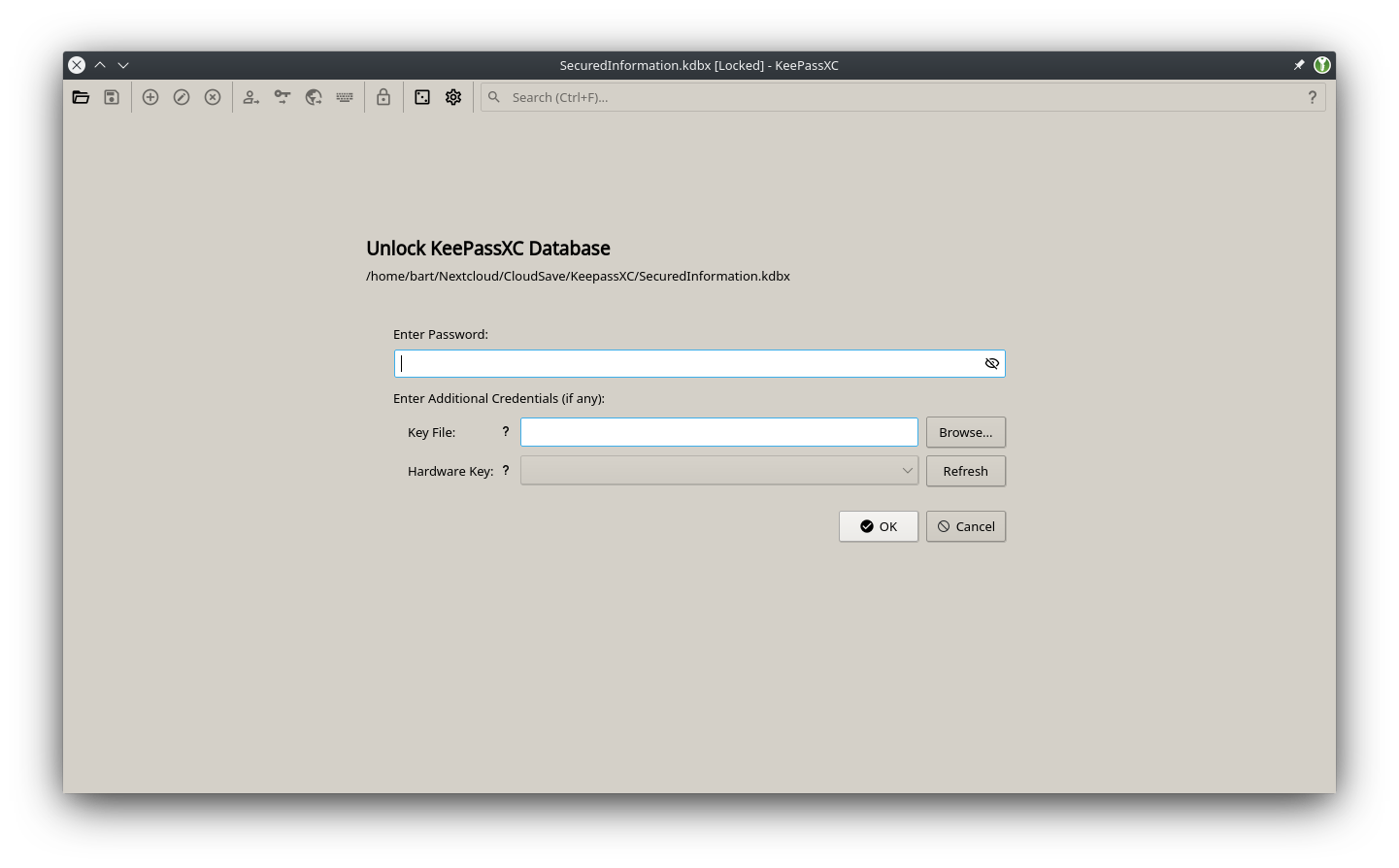Click Refresh next to Hardware Key
Image resolution: width=1399 pixels, height=868 pixels.
pos(965,471)
